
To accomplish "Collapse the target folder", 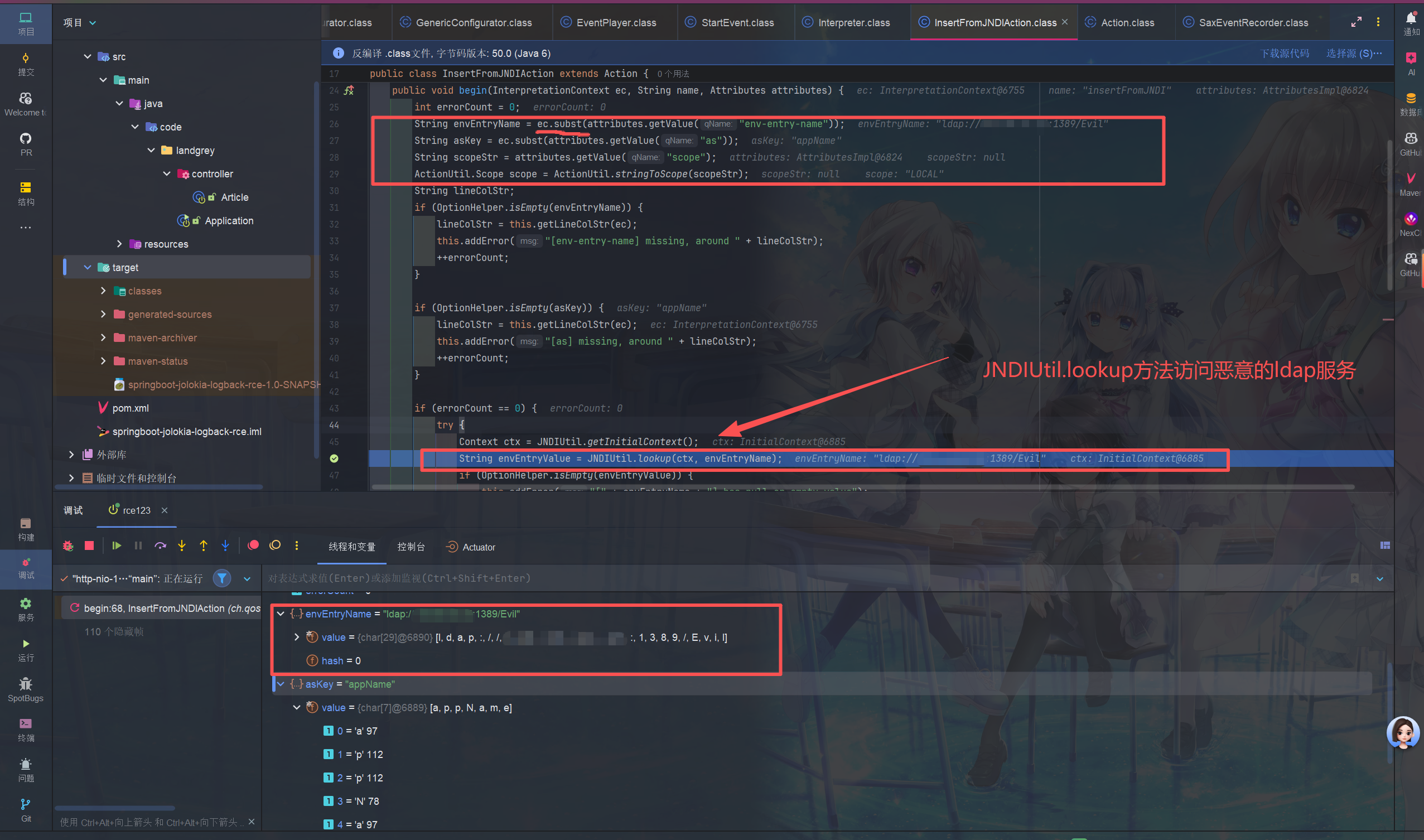I will pos(88,268).
